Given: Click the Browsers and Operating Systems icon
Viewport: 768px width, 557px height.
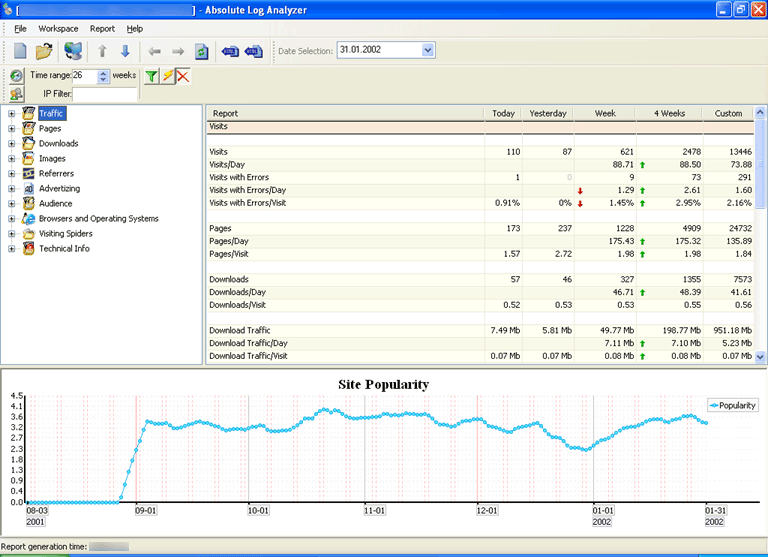Looking at the screenshot, I should click(x=29, y=218).
